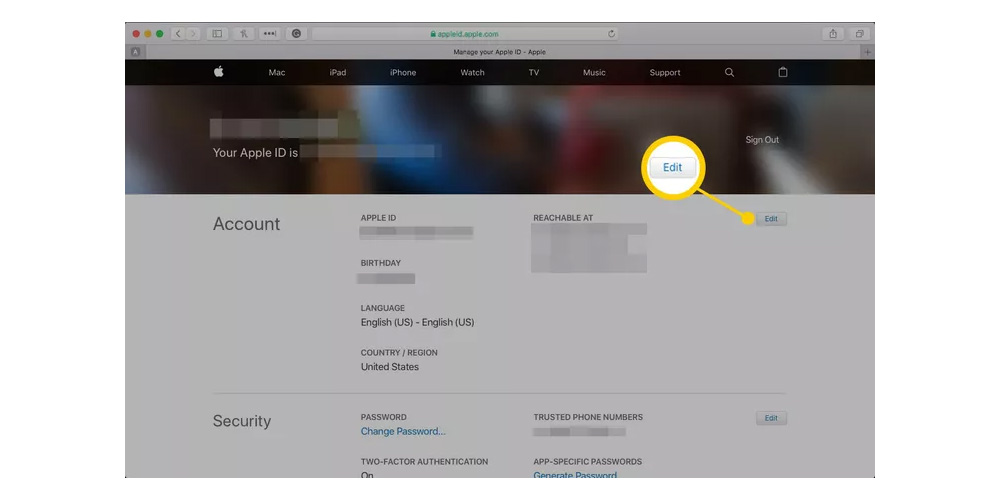
Task: Click the 'TWO-FACTOR AUTHENTICATION' label
Action: (424, 462)
